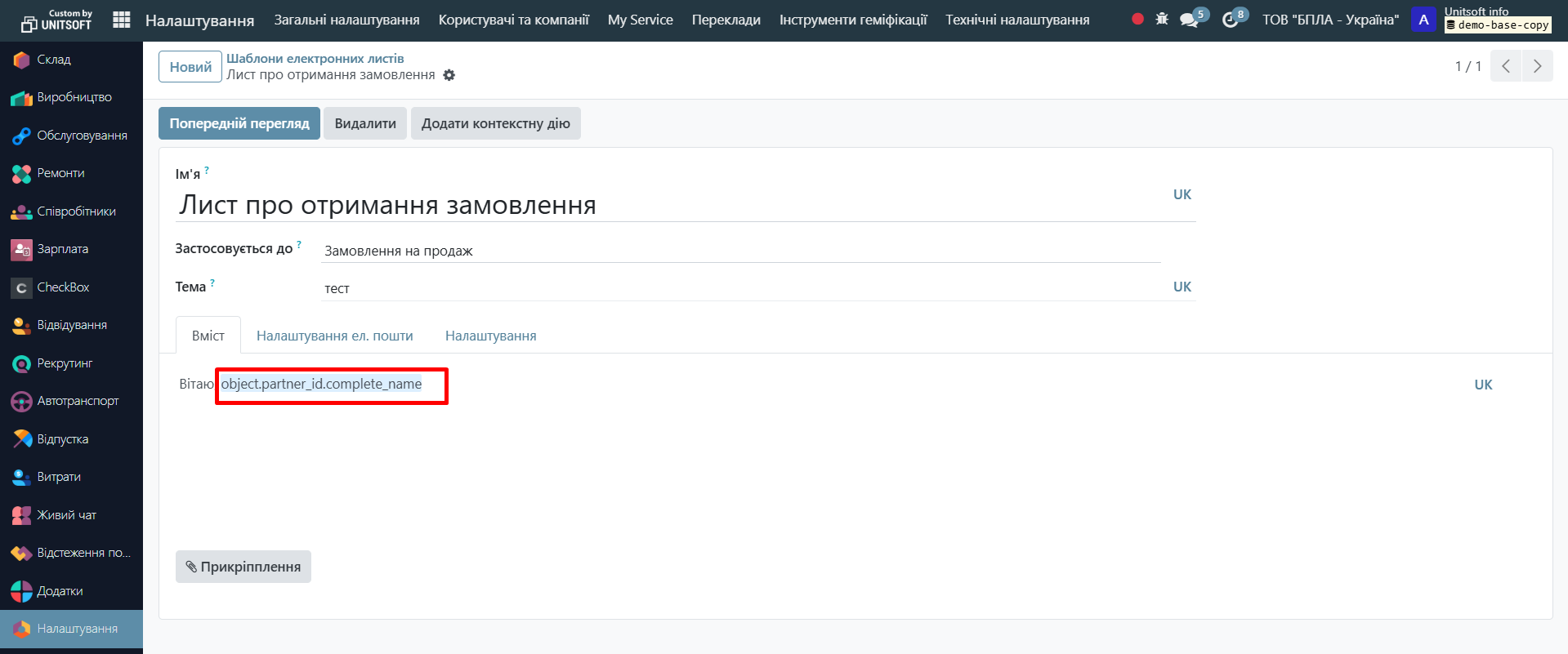Viewport: 1568px width, 654px height.
Task: Open CheckBox app in sidebar
Action: click(63, 287)
